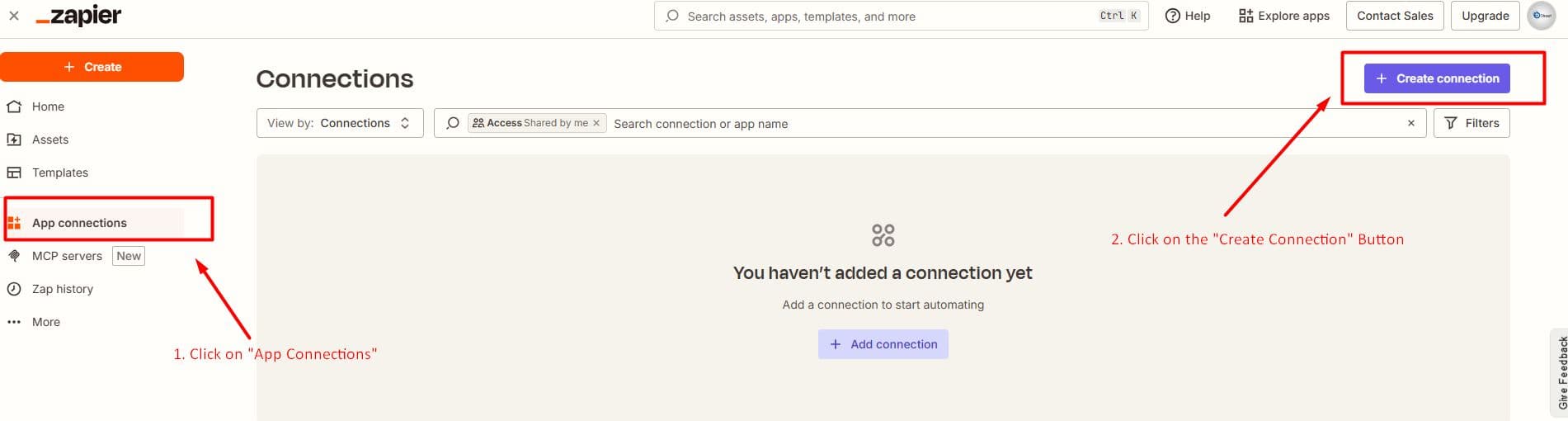1568x421 pixels.
Task: Open the user profile avatar menu
Action: pos(1541,16)
